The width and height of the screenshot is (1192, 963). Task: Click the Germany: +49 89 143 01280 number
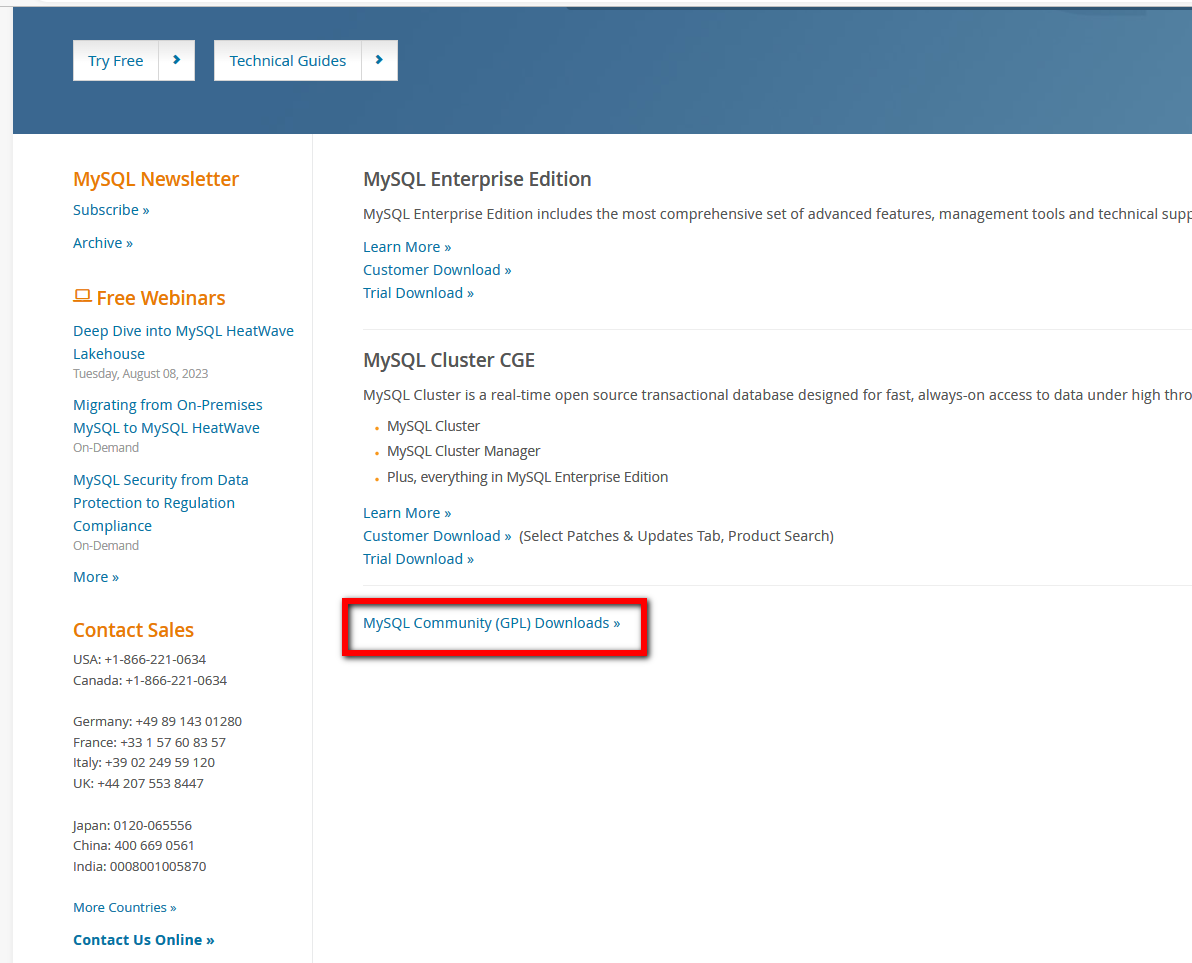[157, 721]
